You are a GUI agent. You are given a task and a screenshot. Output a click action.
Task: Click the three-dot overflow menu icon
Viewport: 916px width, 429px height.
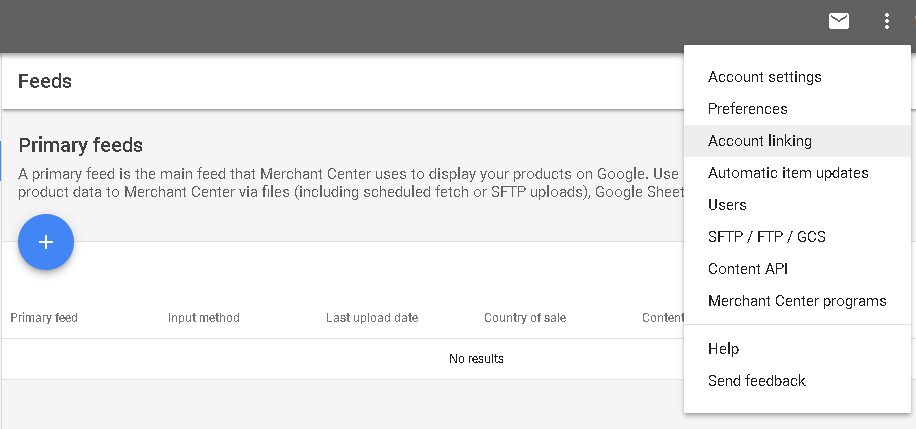(887, 21)
